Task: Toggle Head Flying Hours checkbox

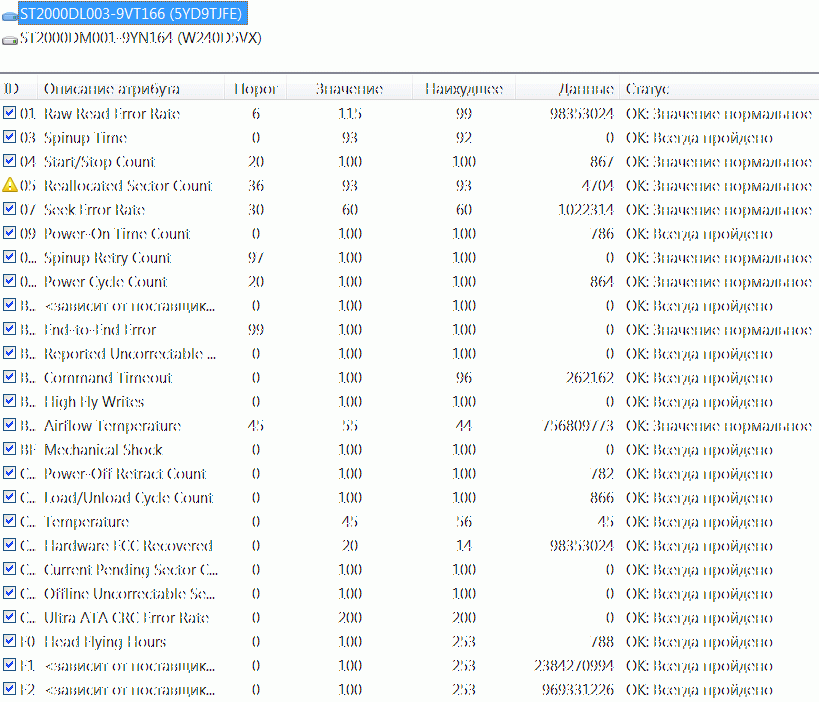Action: (9, 641)
